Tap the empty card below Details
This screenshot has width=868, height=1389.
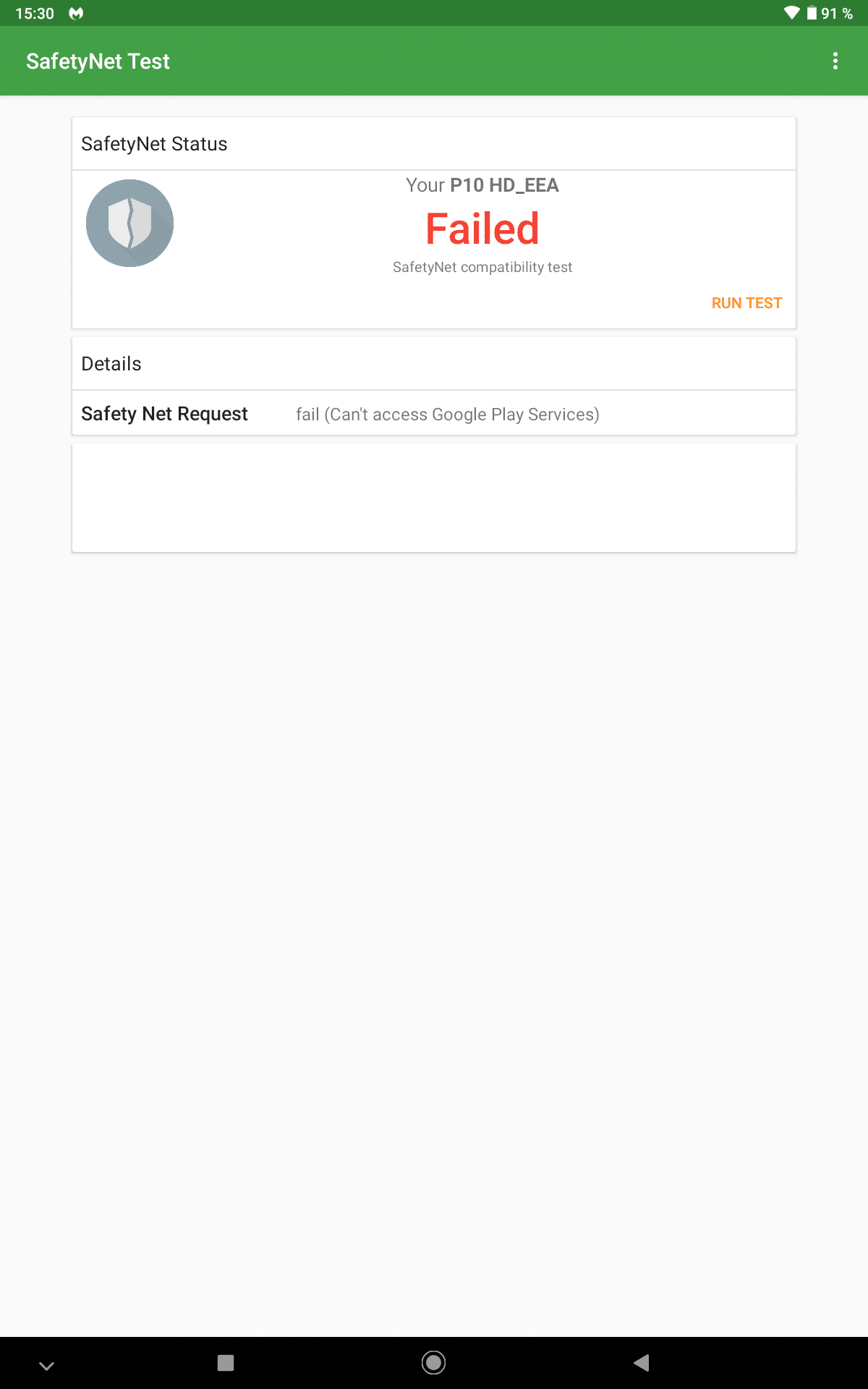(x=434, y=498)
